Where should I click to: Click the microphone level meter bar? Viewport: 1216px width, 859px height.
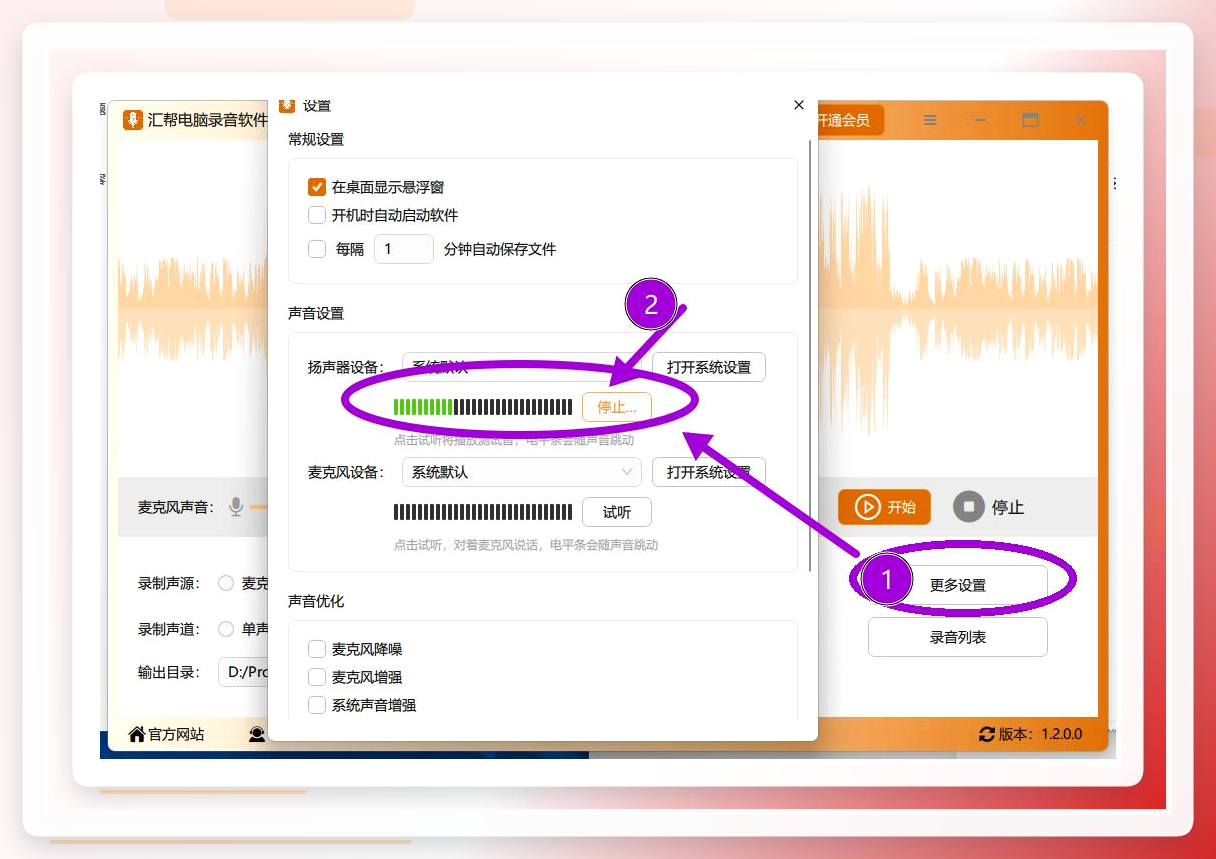tap(483, 512)
